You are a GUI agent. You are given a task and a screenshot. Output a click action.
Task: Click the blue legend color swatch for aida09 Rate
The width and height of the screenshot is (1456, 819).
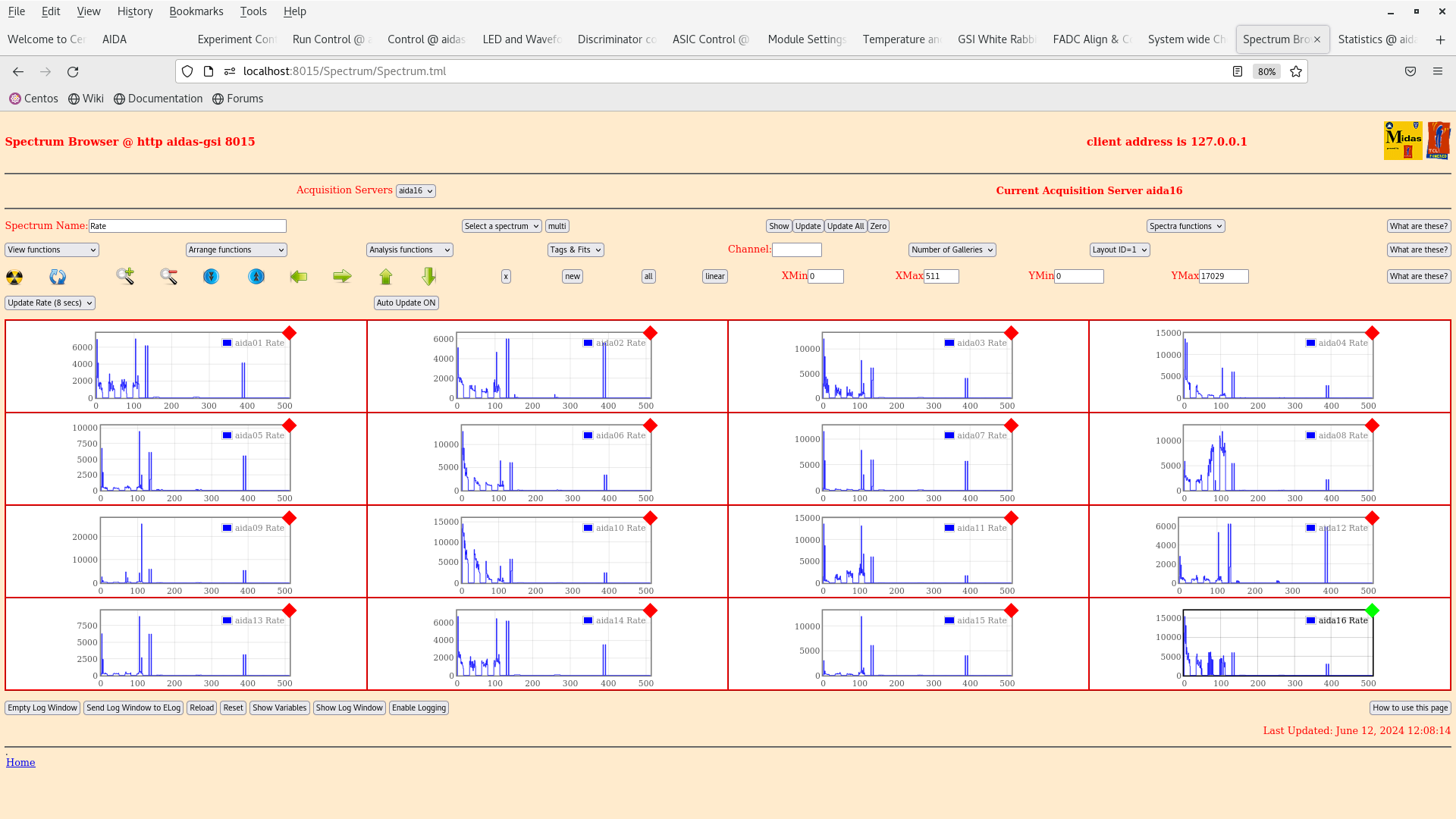tap(225, 528)
